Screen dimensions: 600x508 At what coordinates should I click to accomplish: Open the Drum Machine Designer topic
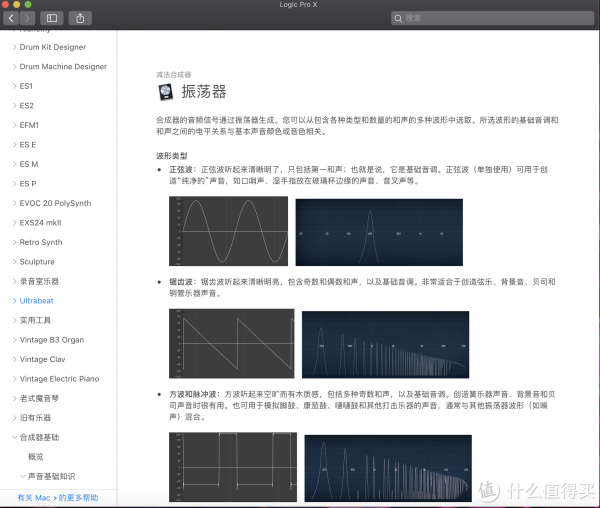[x=63, y=67]
